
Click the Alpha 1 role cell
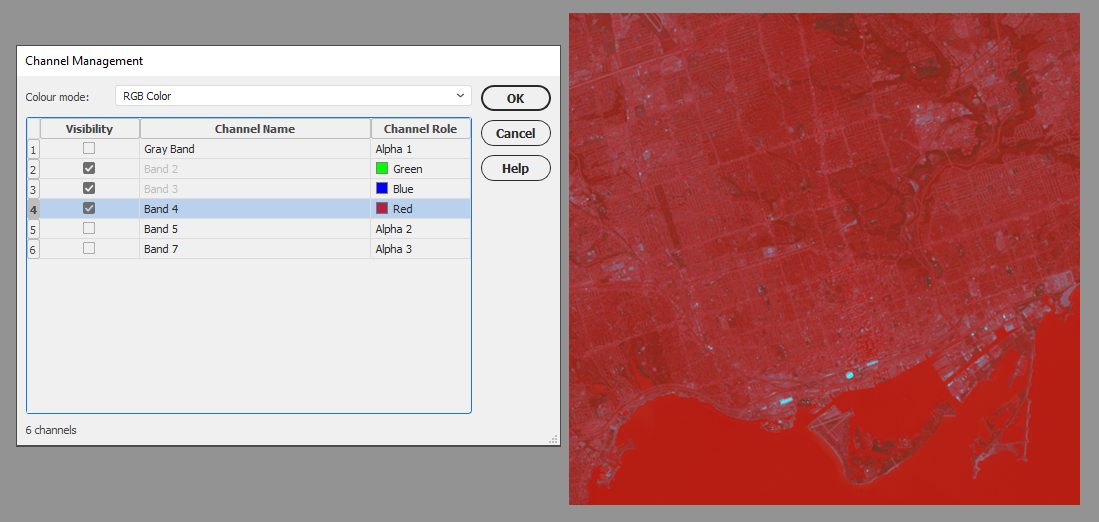[x=421, y=149]
